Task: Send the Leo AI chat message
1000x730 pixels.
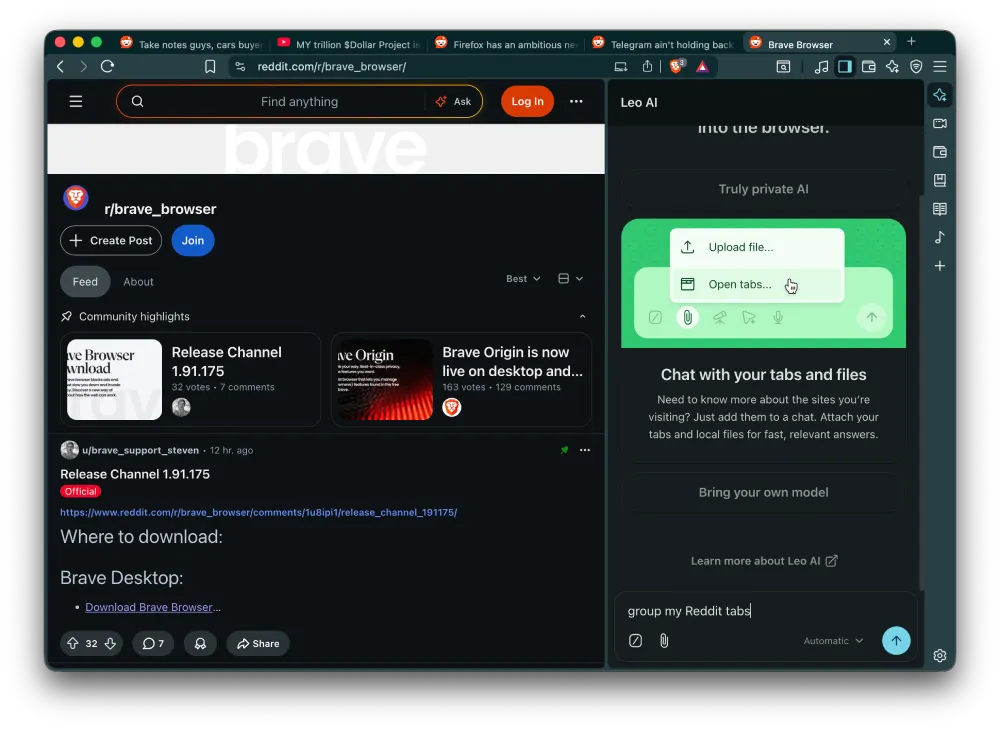Action: coord(896,641)
